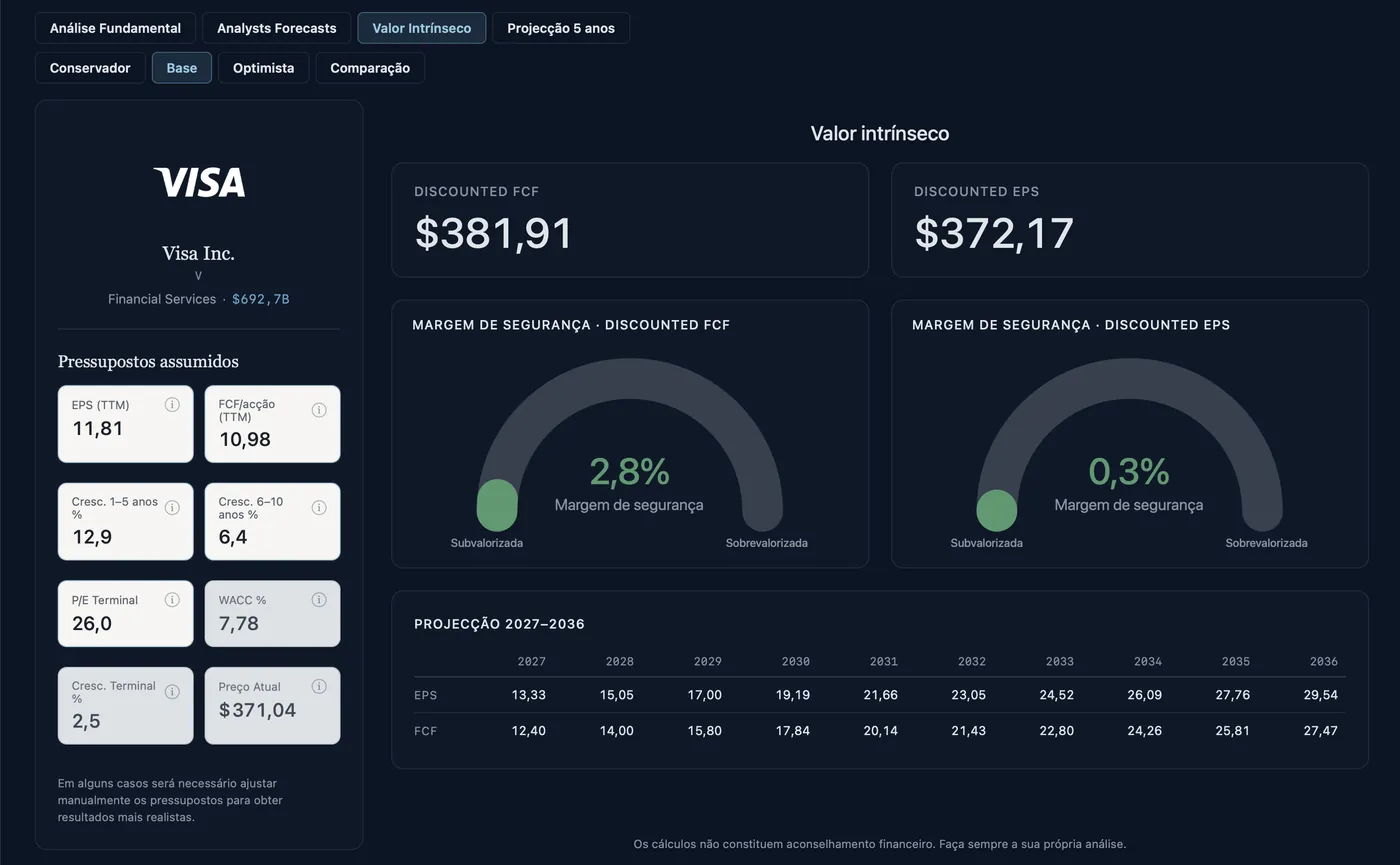Go to Projecção 5 anos tab
The width and height of the screenshot is (1400, 865).
pyautogui.click(x=561, y=28)
